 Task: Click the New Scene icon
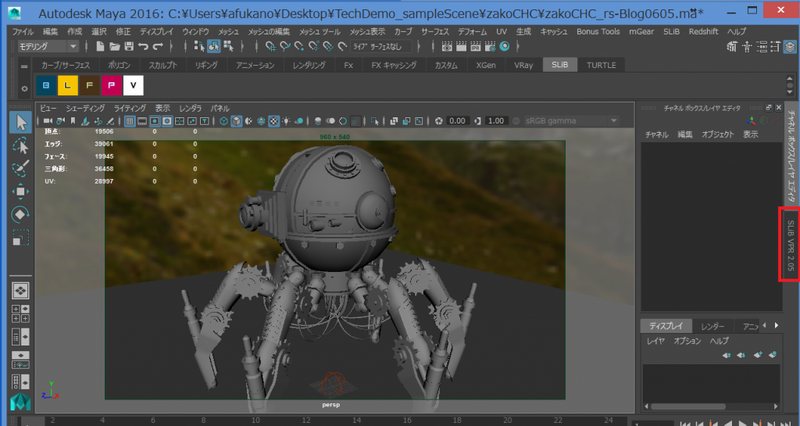[100, 46]
